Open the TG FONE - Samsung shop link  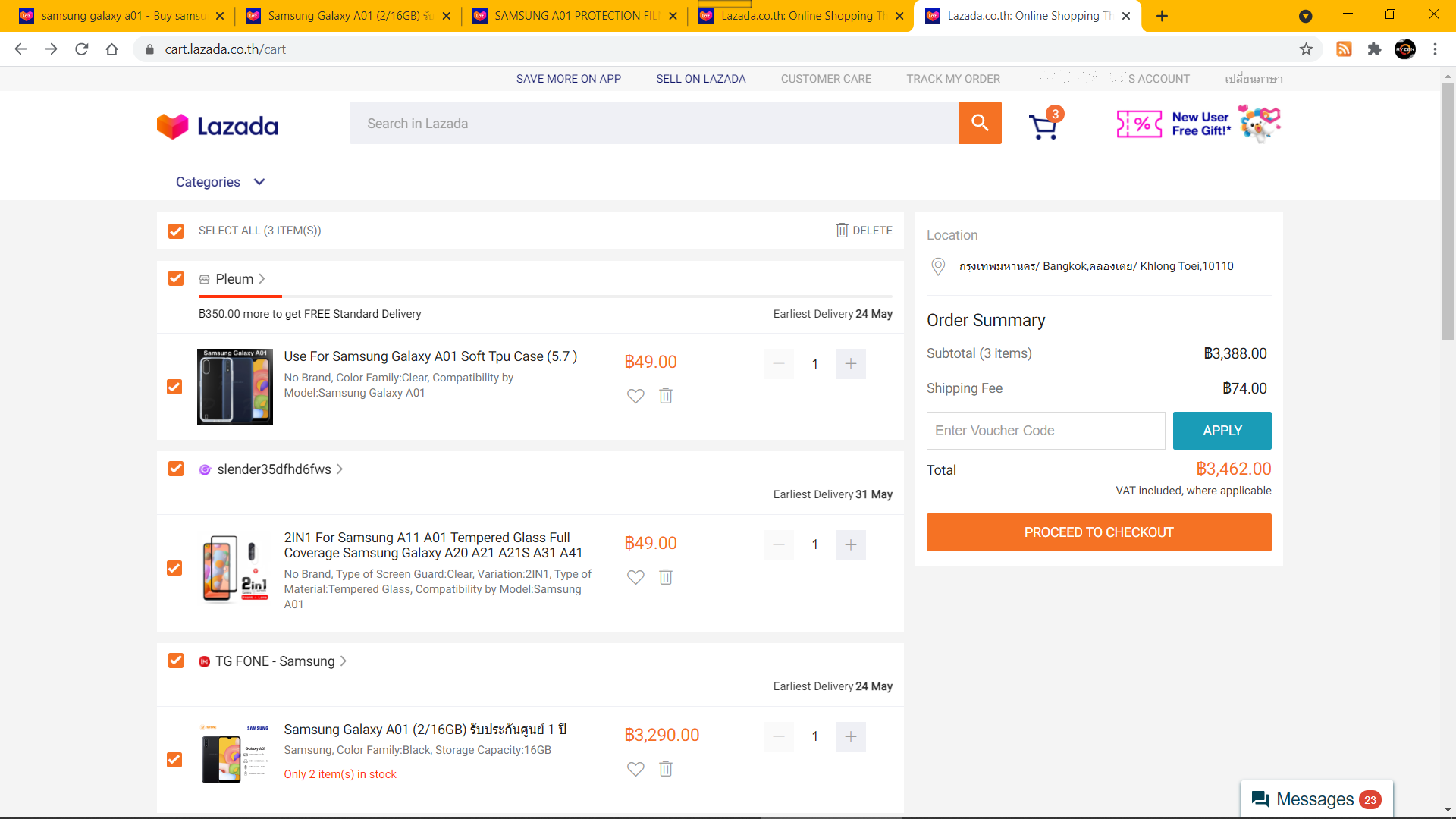pyautogui.click(x=273, y=661)
